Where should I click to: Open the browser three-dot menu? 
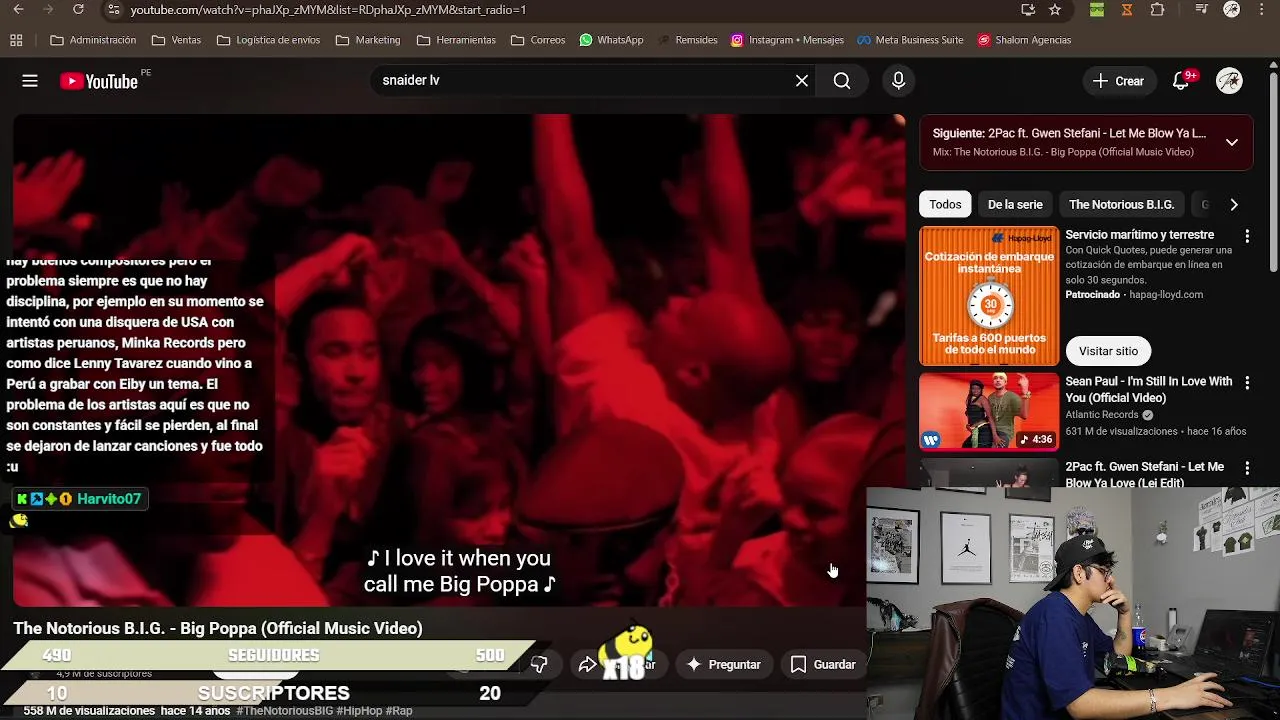pos(1262,10)
